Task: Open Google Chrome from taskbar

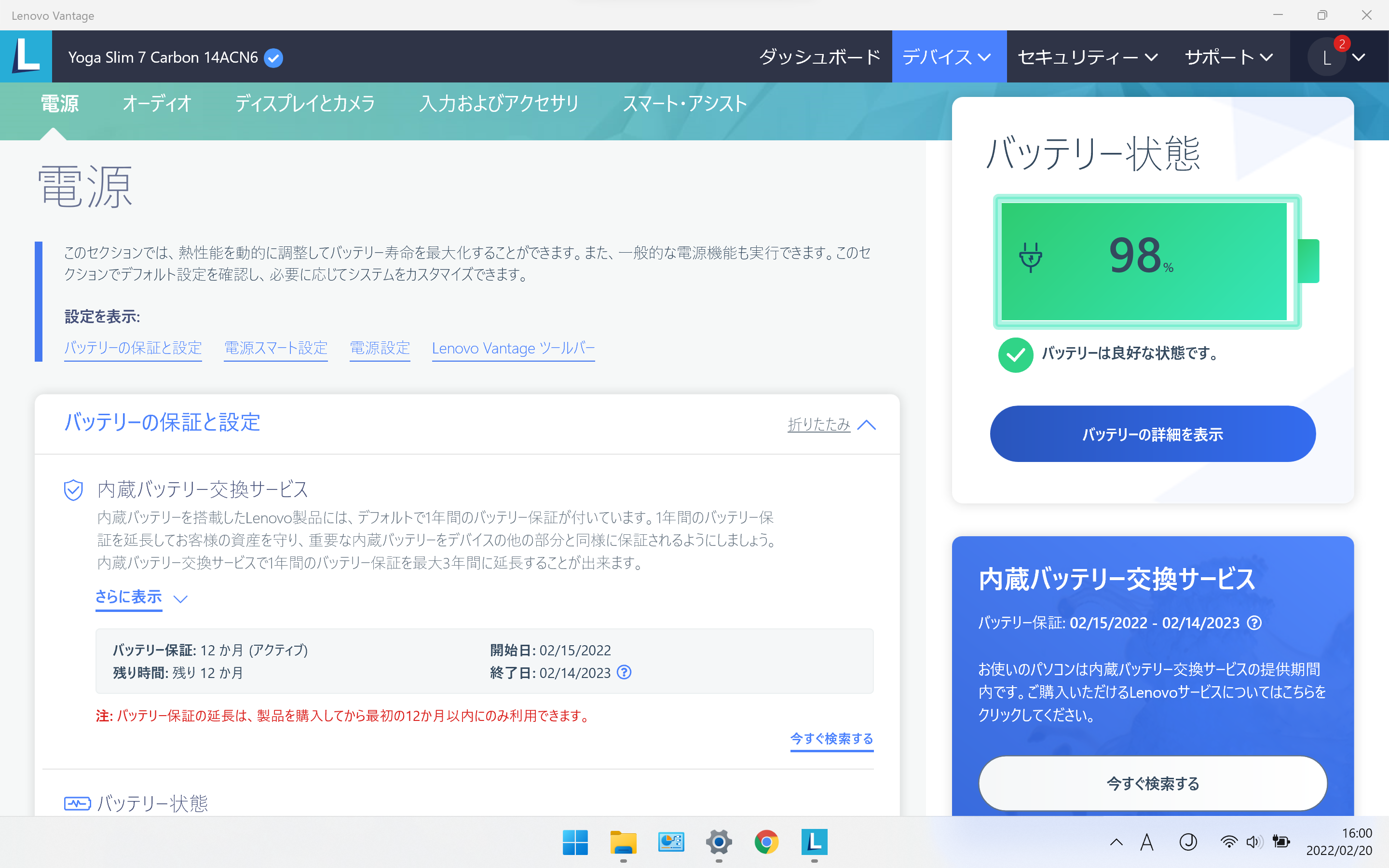Action: pos(766,842)
